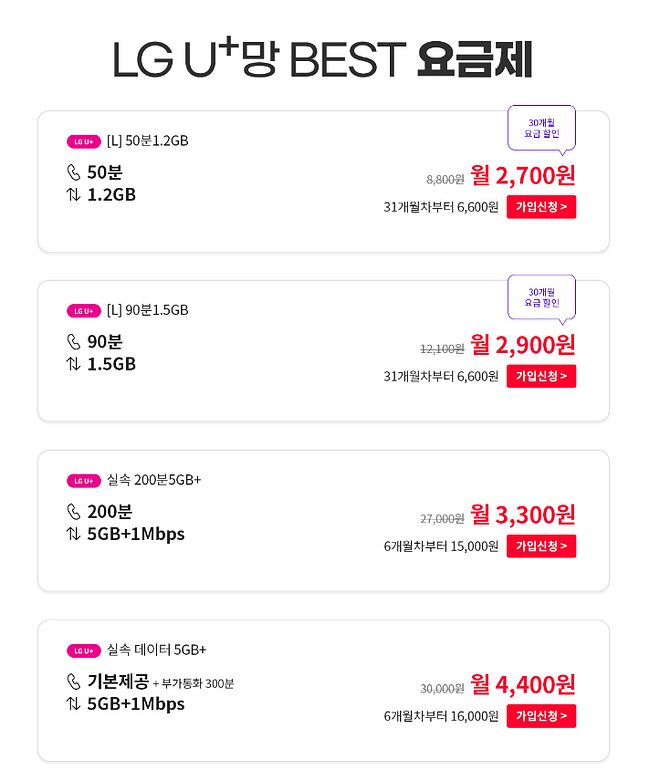Click the data arrows icon next to 1.2GB
The image size is (660, 780).
tap(73, 195)
